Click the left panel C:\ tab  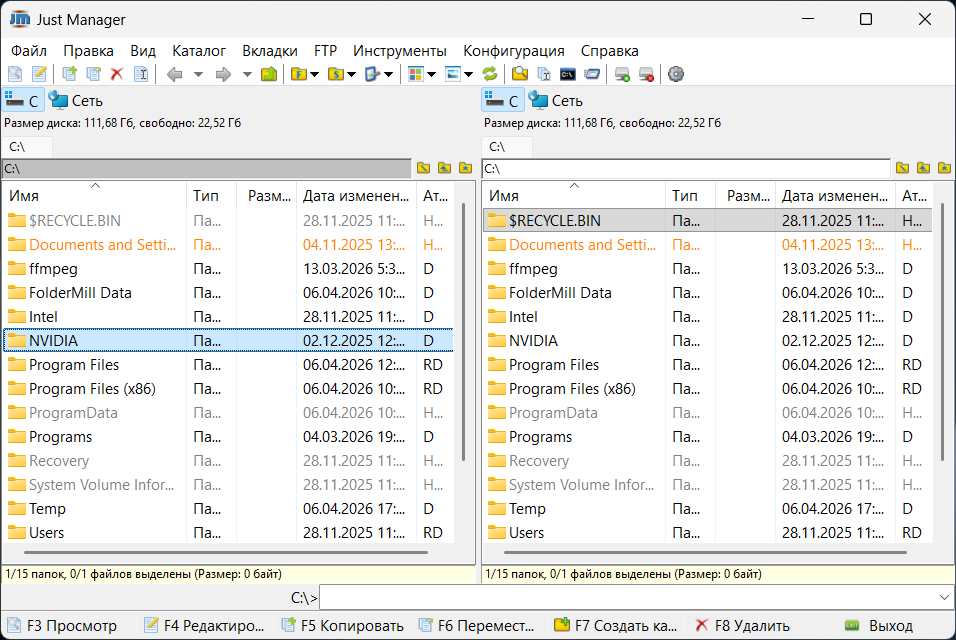tap(27, 147)
